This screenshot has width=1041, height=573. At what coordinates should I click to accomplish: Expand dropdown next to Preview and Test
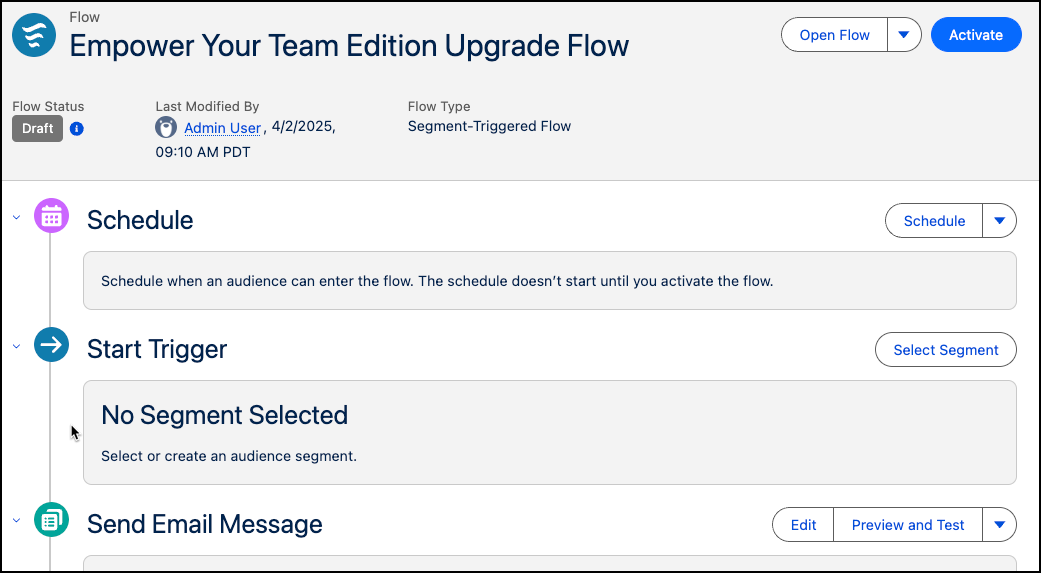tap(999, 524)
